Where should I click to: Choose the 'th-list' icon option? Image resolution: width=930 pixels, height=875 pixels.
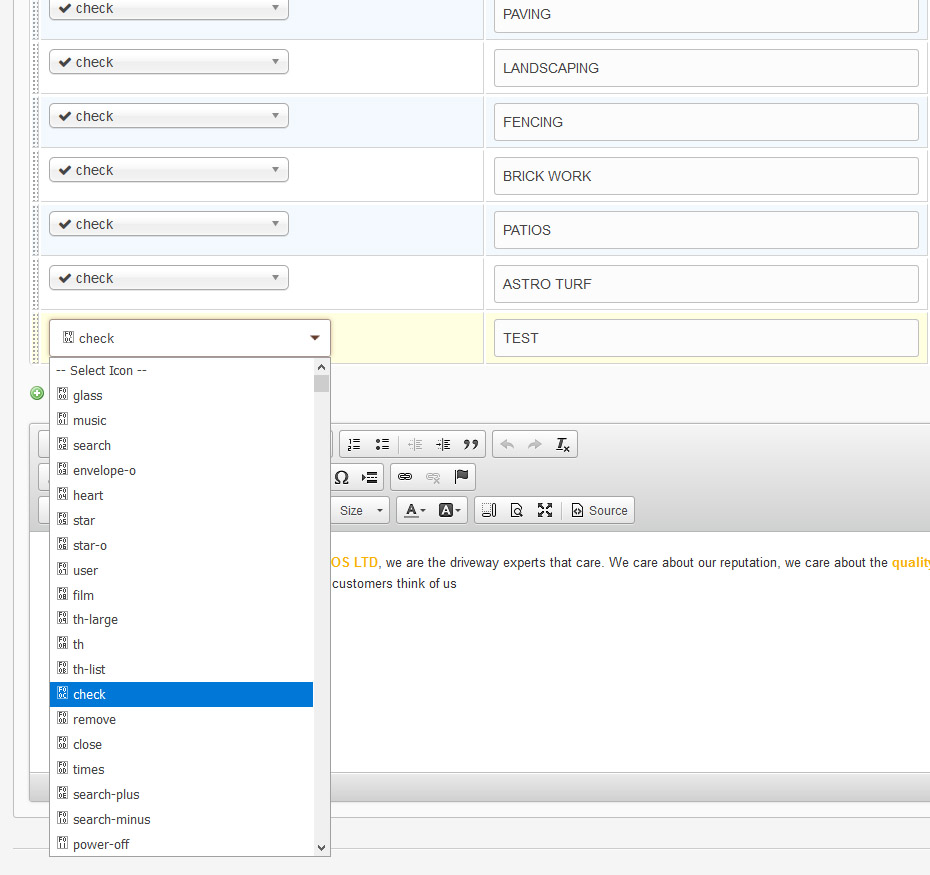click(181, 669)
